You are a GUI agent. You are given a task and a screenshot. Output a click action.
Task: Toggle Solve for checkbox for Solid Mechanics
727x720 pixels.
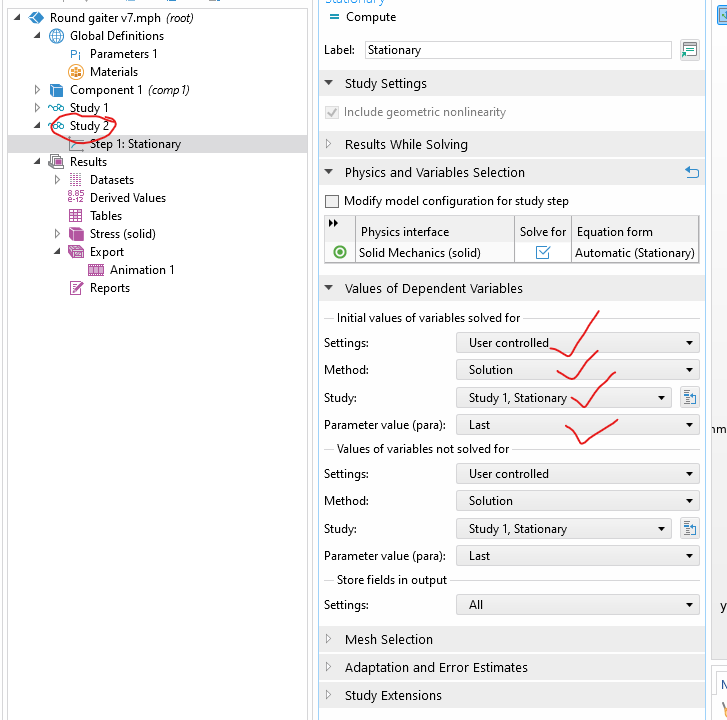pos(543,253)
